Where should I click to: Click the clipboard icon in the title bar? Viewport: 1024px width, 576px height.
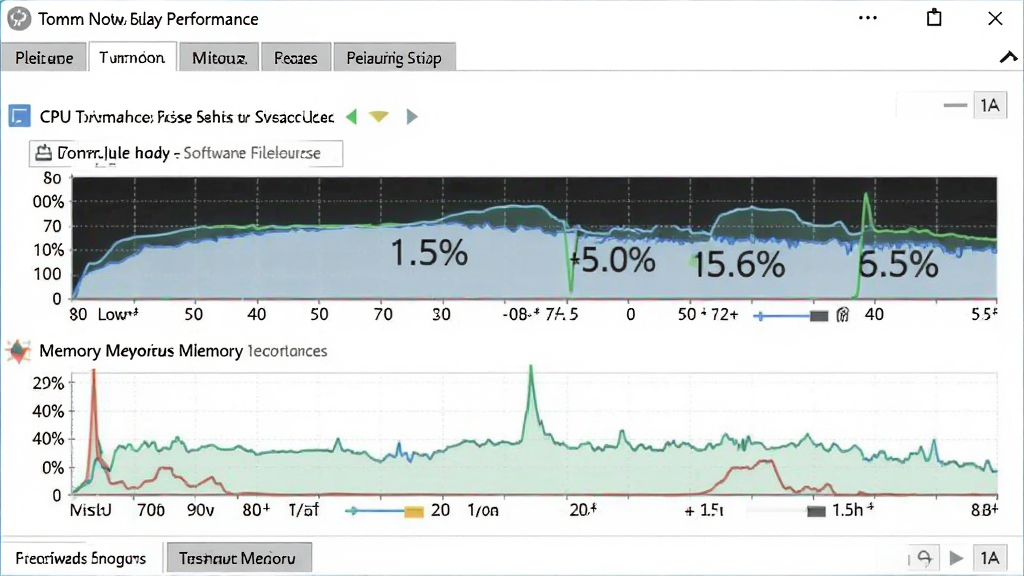(935, 18)
